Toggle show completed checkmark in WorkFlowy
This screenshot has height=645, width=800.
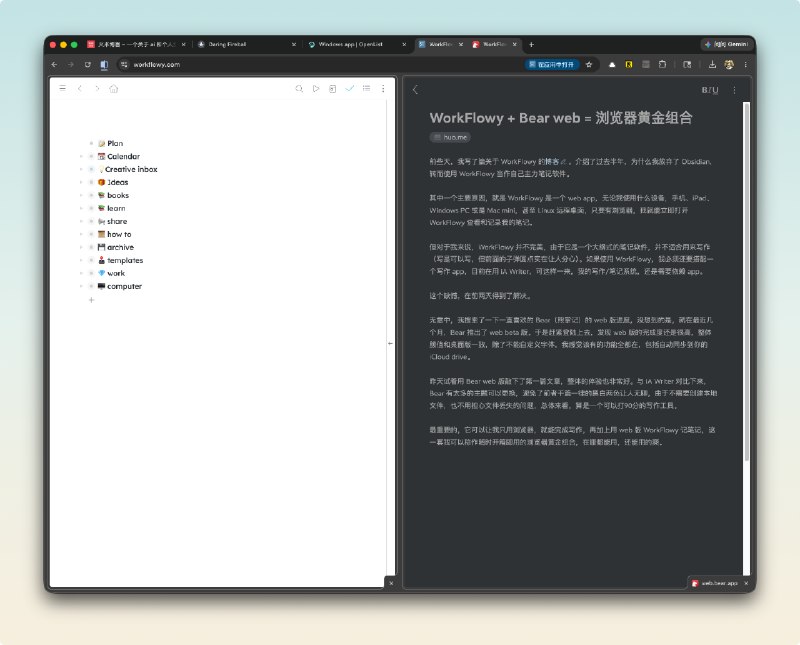point(349,88)
